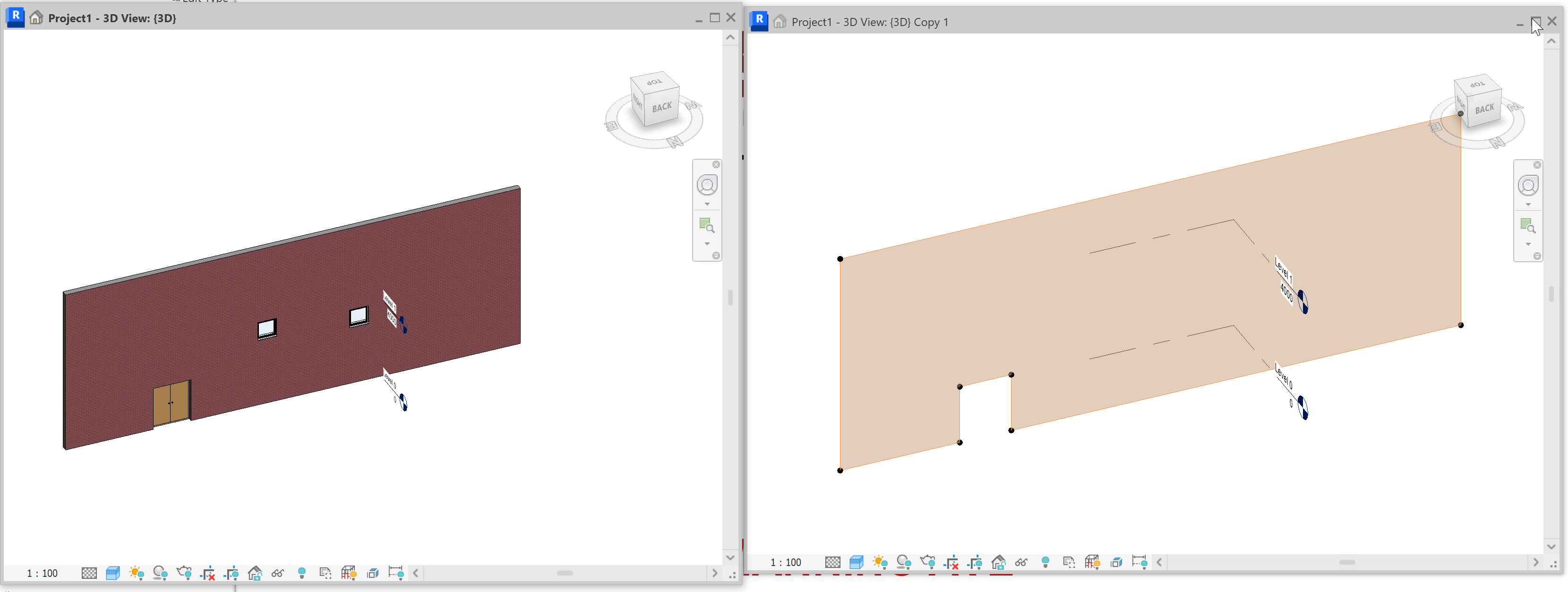This screenshot has height=592, width=1568.
Task: Click Unlocked 3D View house icon, right view
Action: (998, 562)
